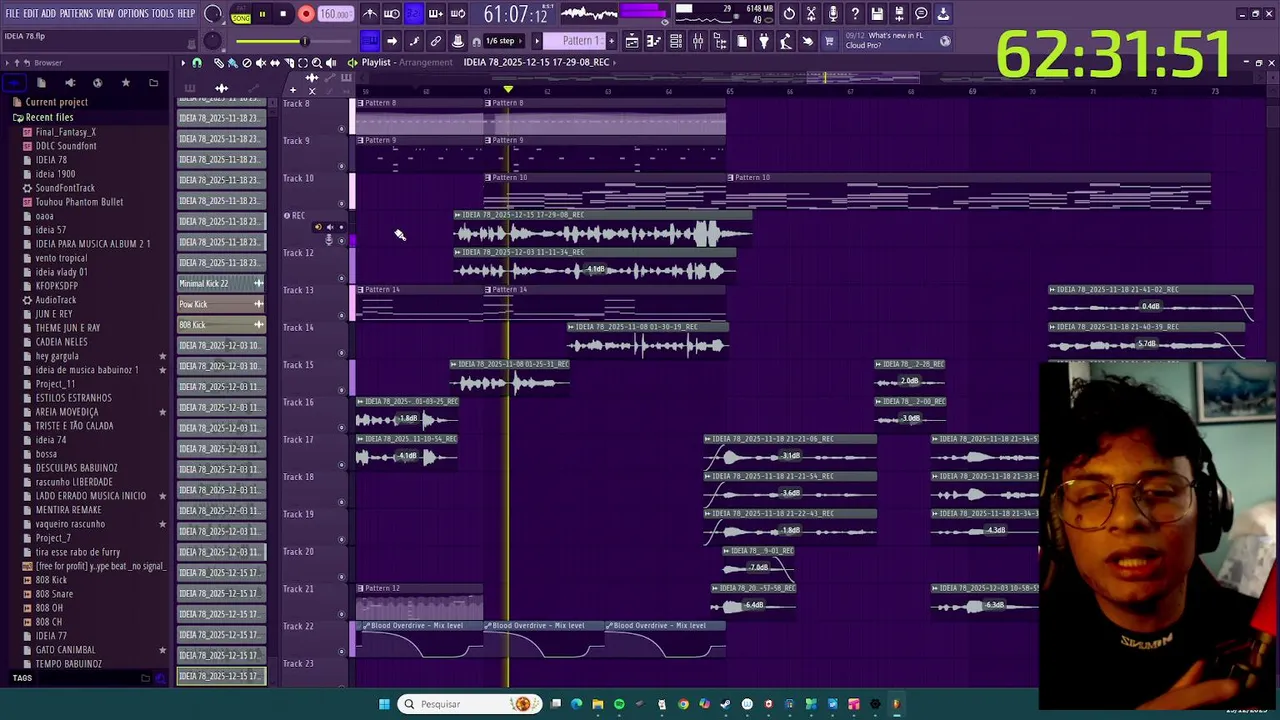The image size is (1280, 720).
Task: Click the 160 tempo field
Action: pos(335,15)
